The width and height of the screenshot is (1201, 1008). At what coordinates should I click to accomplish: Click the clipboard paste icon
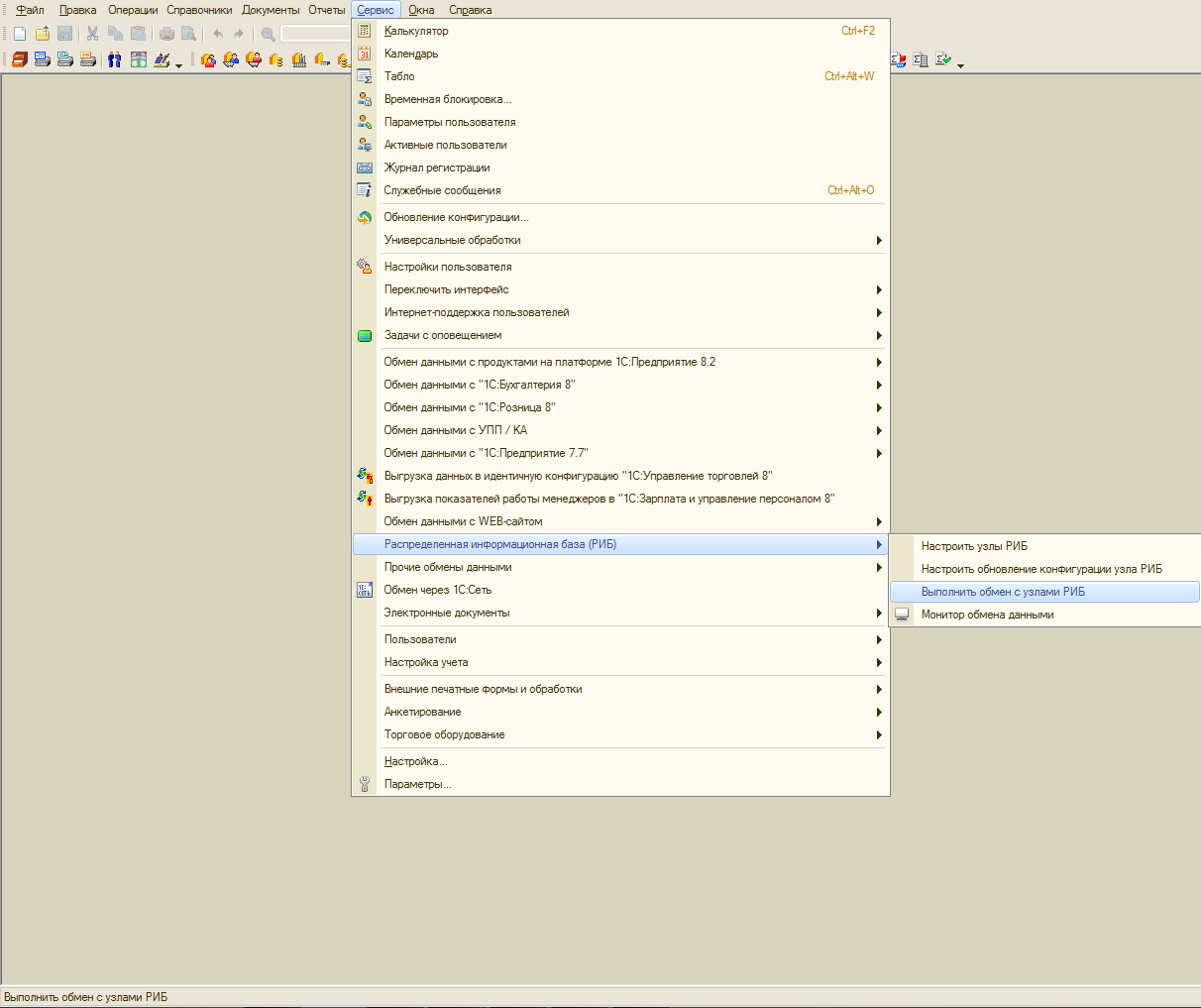coord(138,34)
